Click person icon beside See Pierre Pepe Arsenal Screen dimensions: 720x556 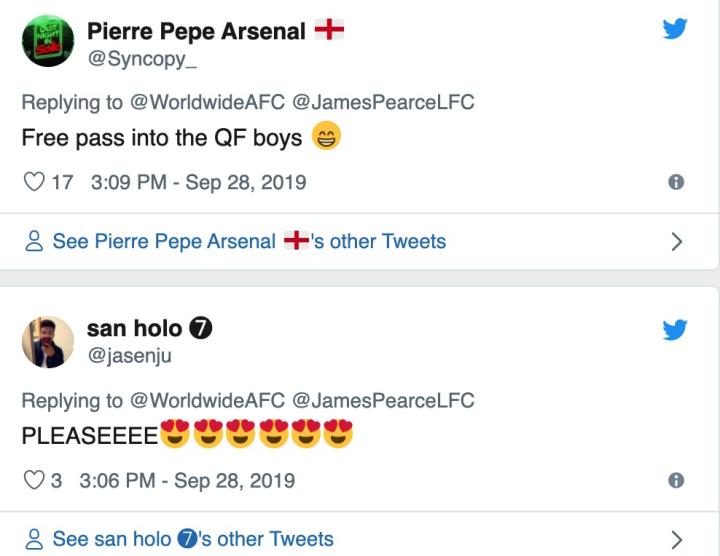pyautogui.click(x=34, y=242)
